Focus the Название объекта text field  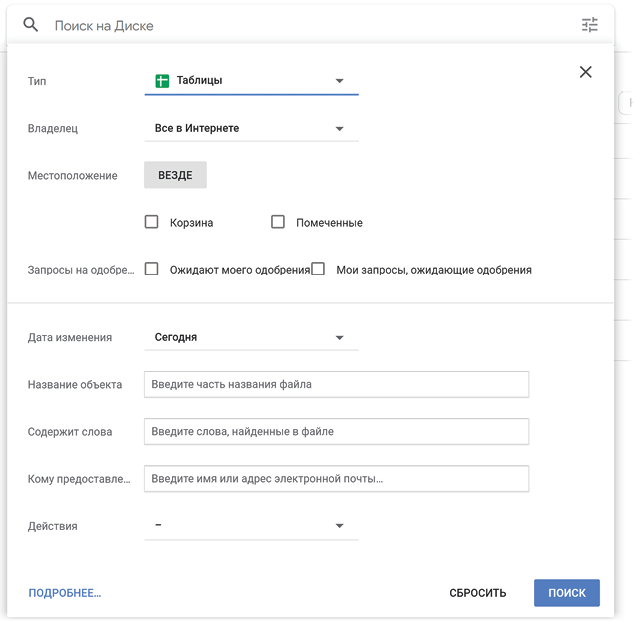[x=336, y=384]
